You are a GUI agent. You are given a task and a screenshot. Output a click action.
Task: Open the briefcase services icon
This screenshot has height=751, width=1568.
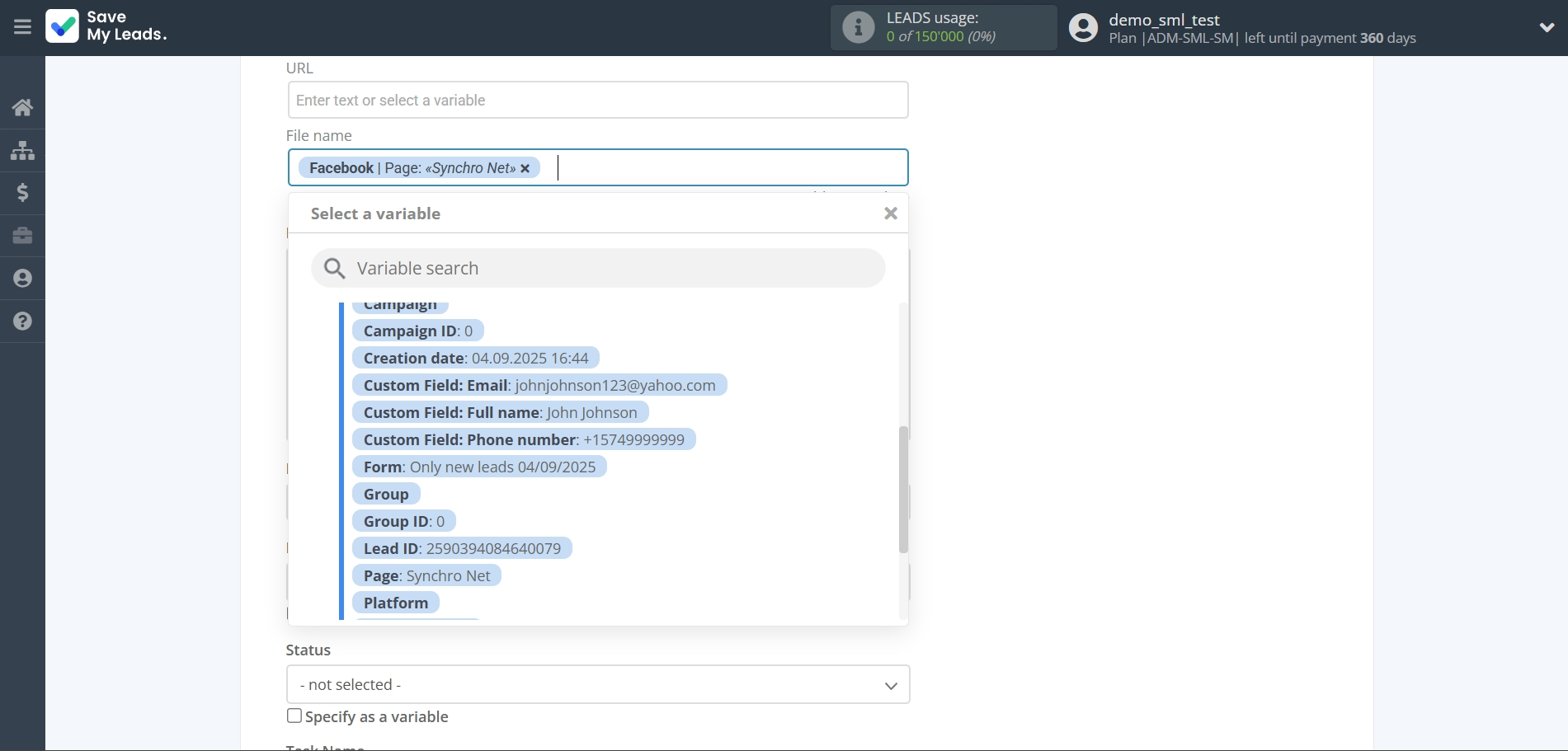pos(22,236)
